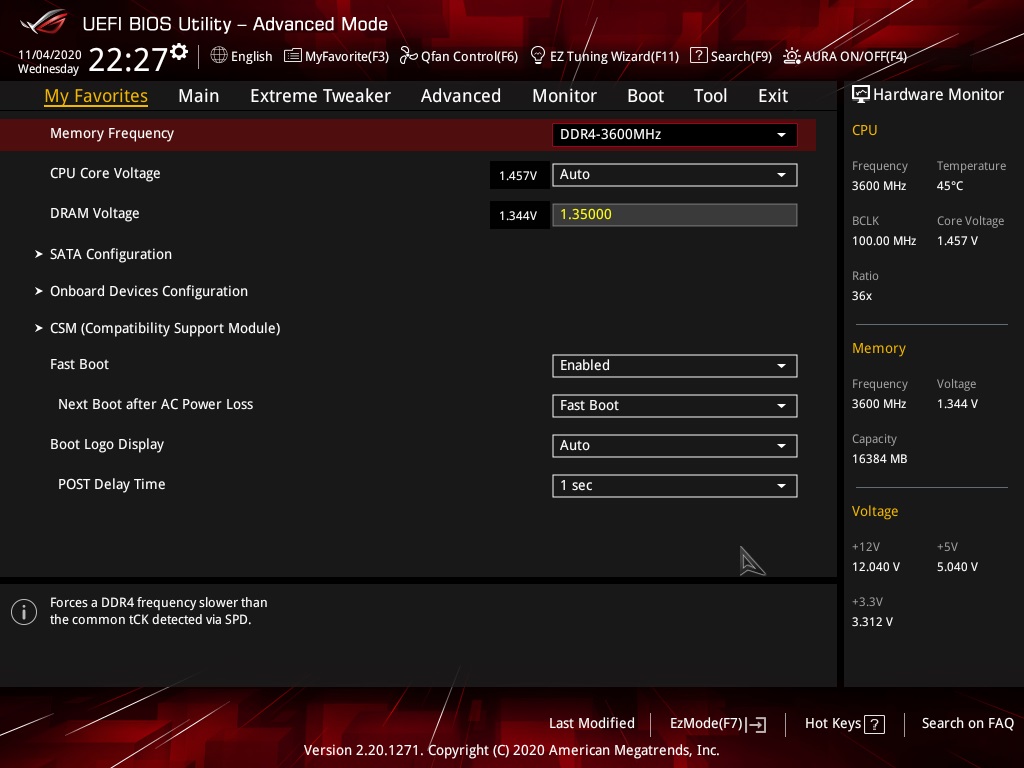Click the MyFavorite list icon
The width and height of the screenshot is (1024, 768).
click(x=293, y=56)
